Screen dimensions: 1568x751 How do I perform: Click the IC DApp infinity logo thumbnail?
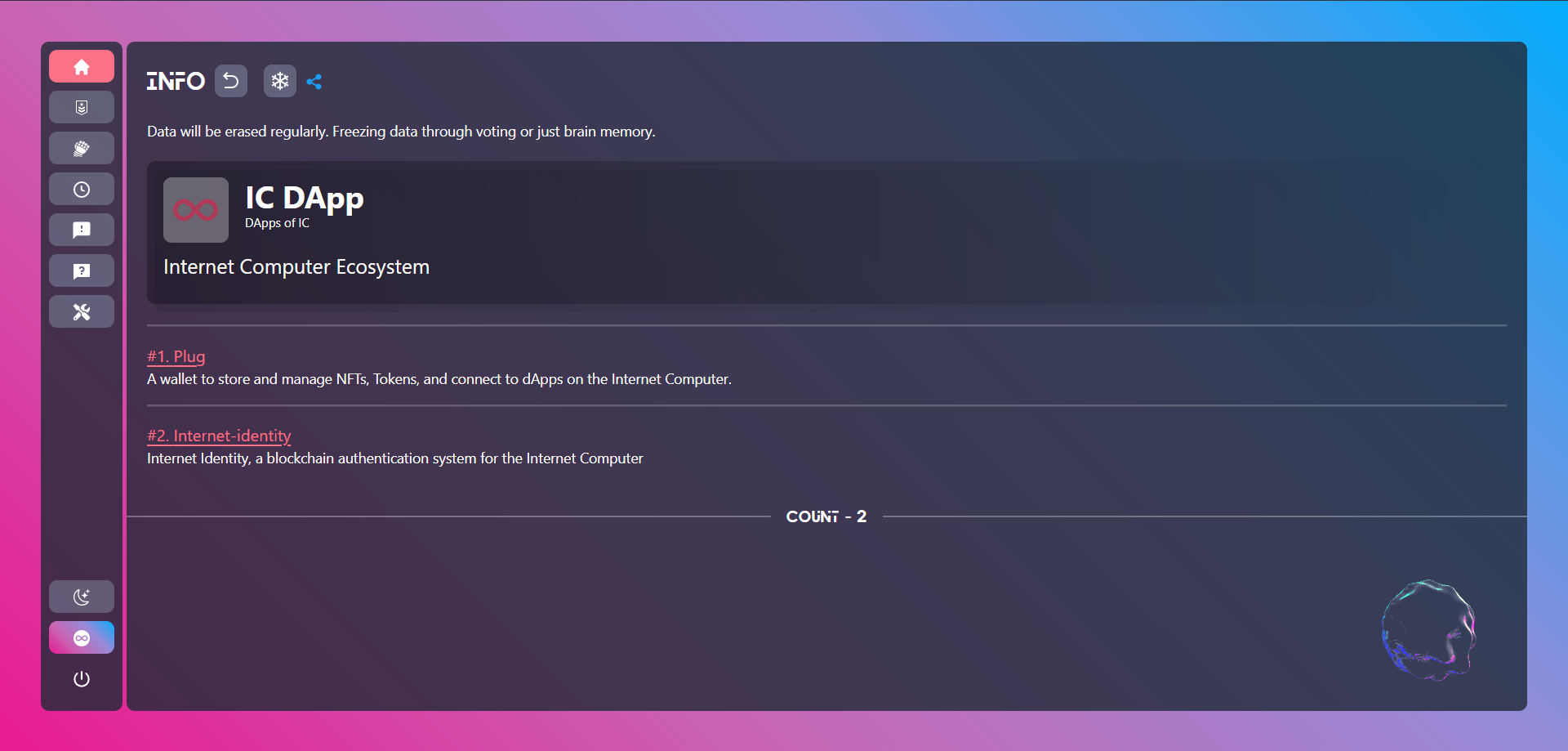tap(196, 210)
